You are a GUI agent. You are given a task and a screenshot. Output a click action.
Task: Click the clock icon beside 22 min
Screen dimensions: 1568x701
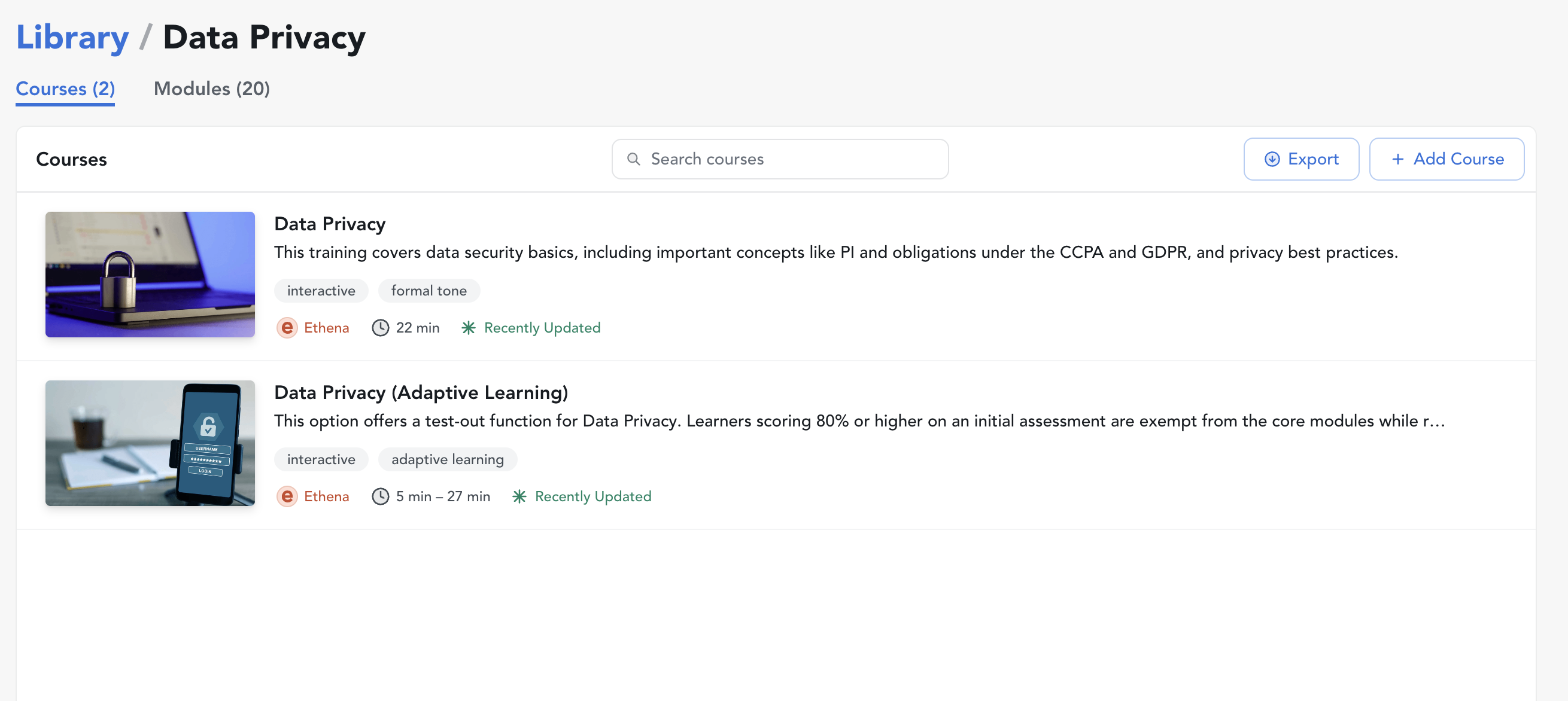[x=381, y=327]
